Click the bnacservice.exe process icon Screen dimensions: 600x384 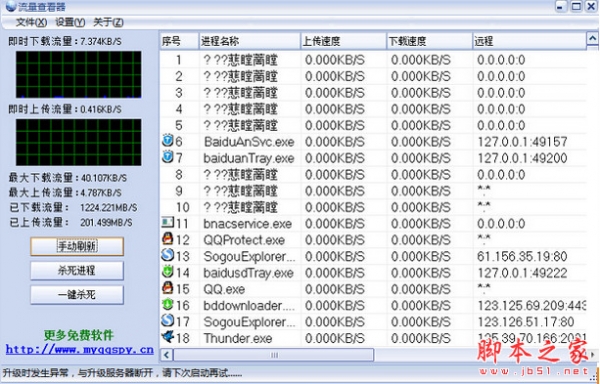click(168, 222)
